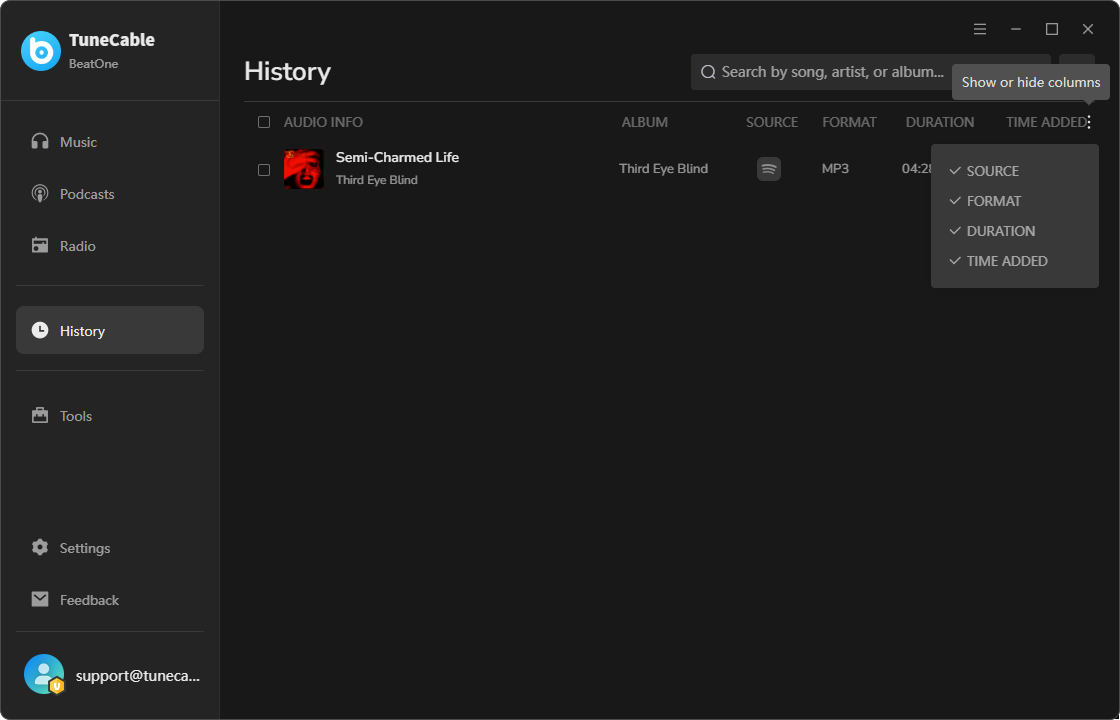This screenshot has height=720, width=1120.
Task: Open the Podcasts section
Action: (110, 194)
